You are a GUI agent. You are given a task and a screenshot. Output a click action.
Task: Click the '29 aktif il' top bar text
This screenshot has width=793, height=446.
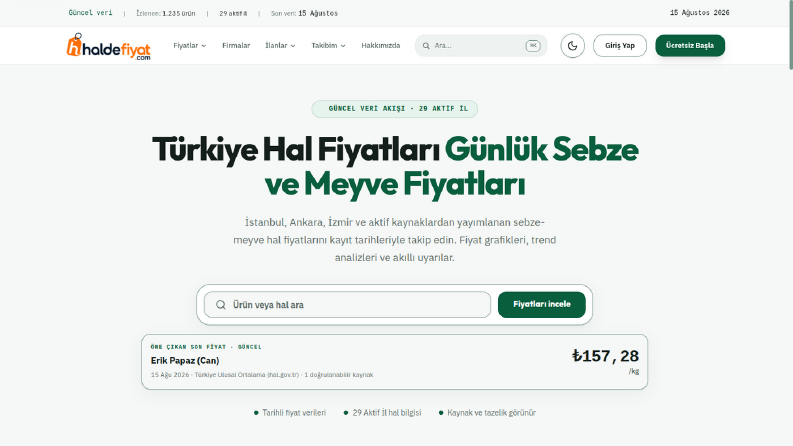(233, 14)
